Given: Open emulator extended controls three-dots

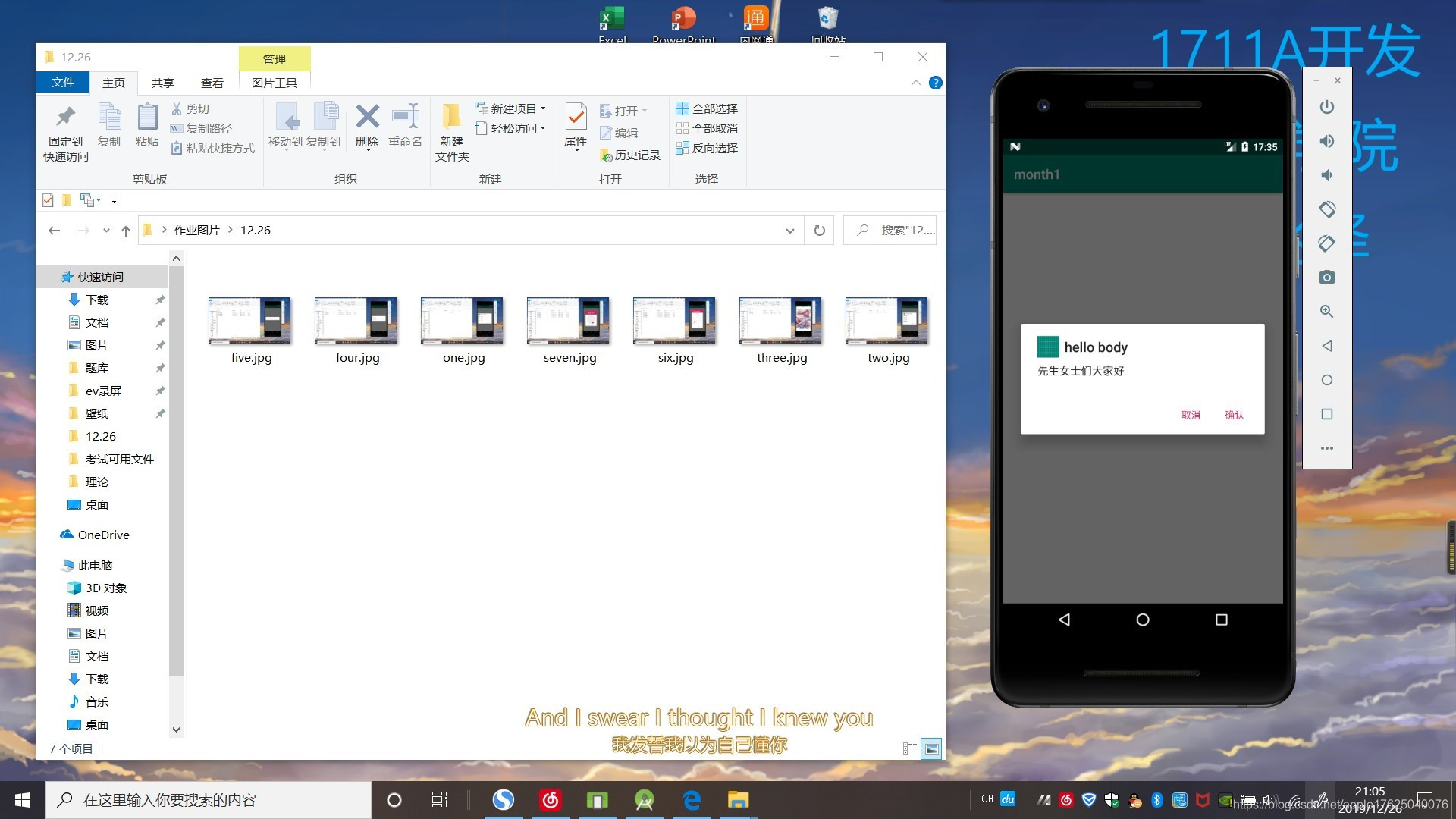Looking at the screenshot, I should point(1326,448).
